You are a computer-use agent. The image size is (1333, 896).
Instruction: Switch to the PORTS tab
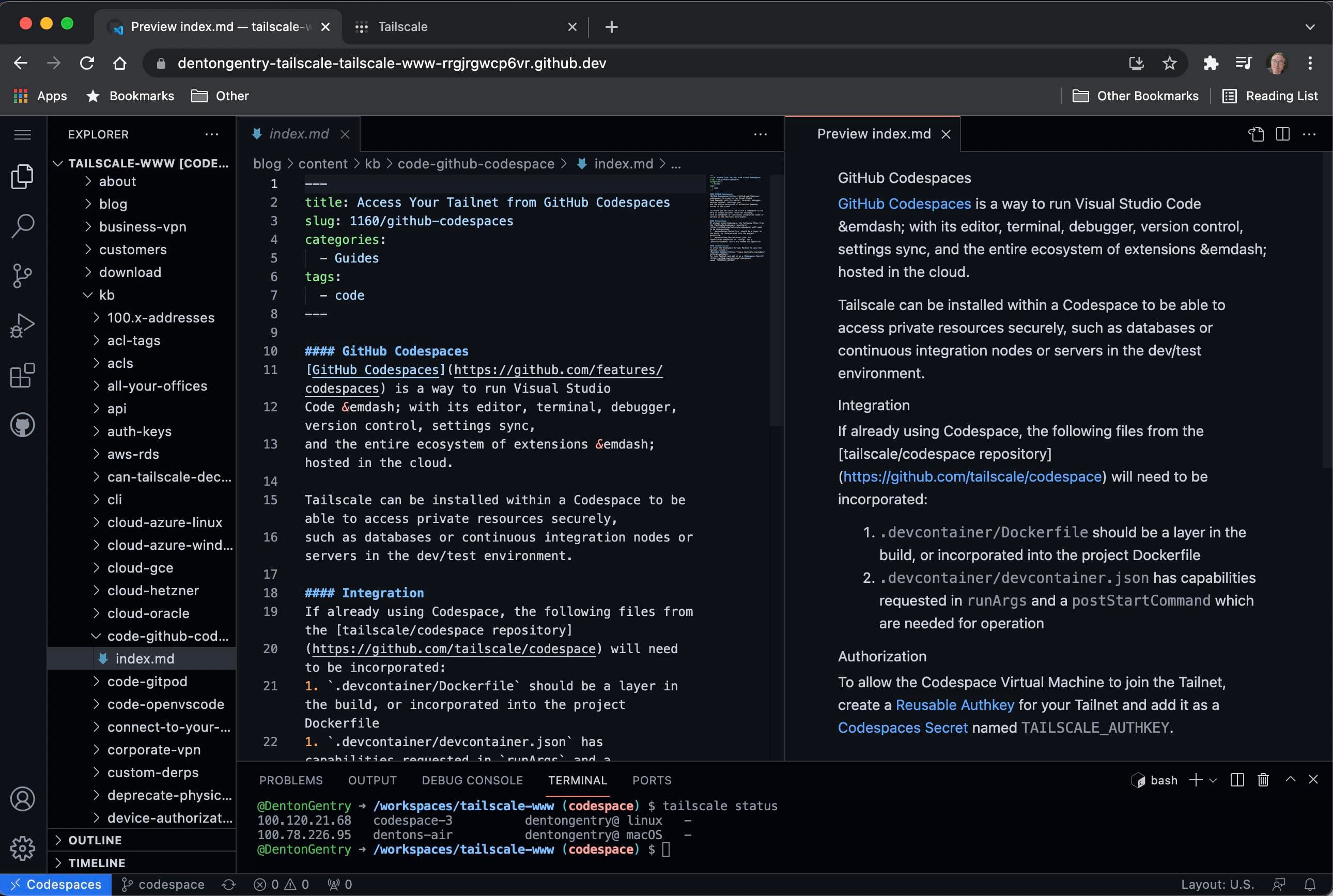pos(652,779)
